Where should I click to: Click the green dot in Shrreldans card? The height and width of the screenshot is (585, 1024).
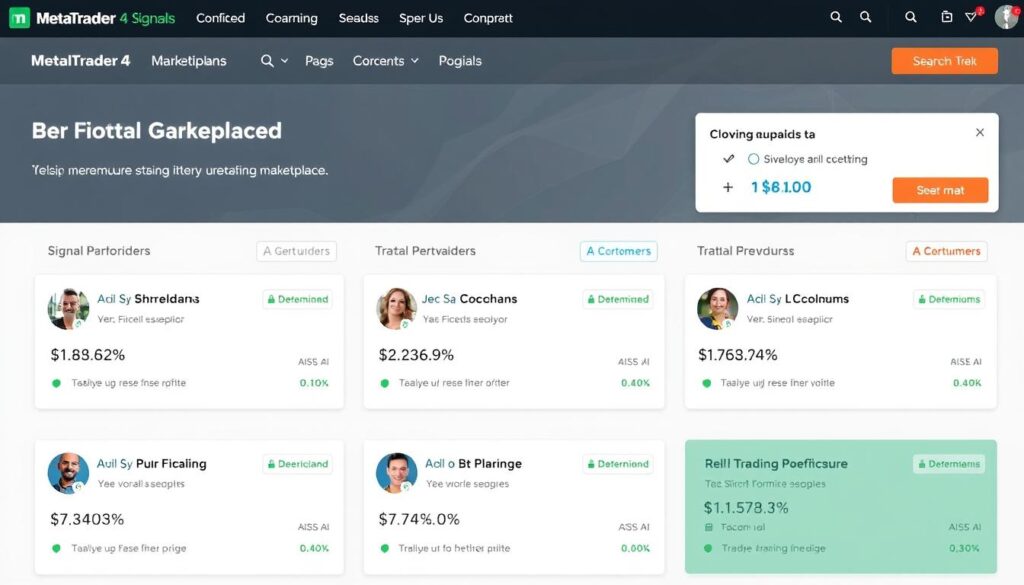(56, 383)
